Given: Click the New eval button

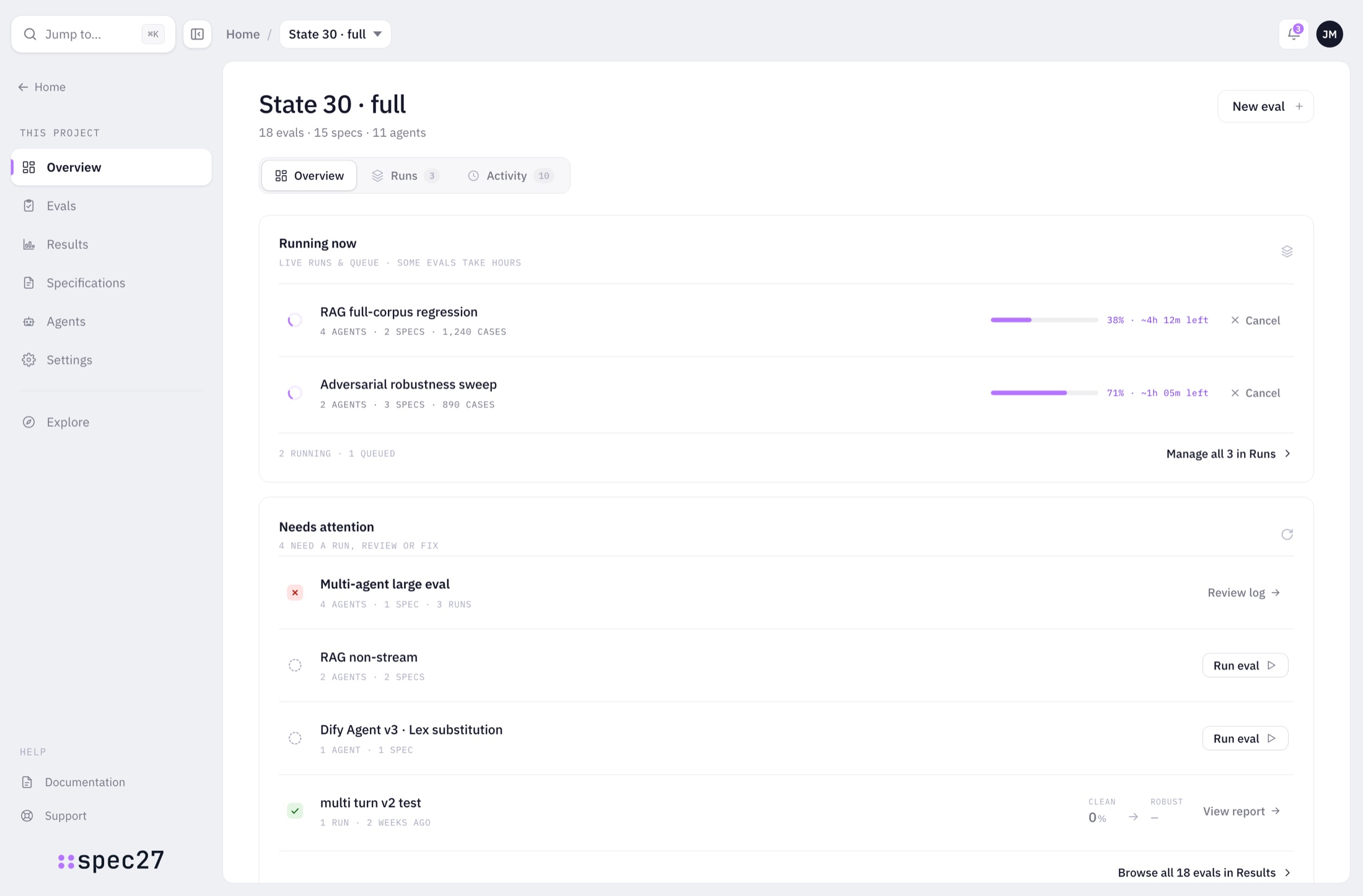Looking at the screenshot, I should click(x=1265, y=107).
